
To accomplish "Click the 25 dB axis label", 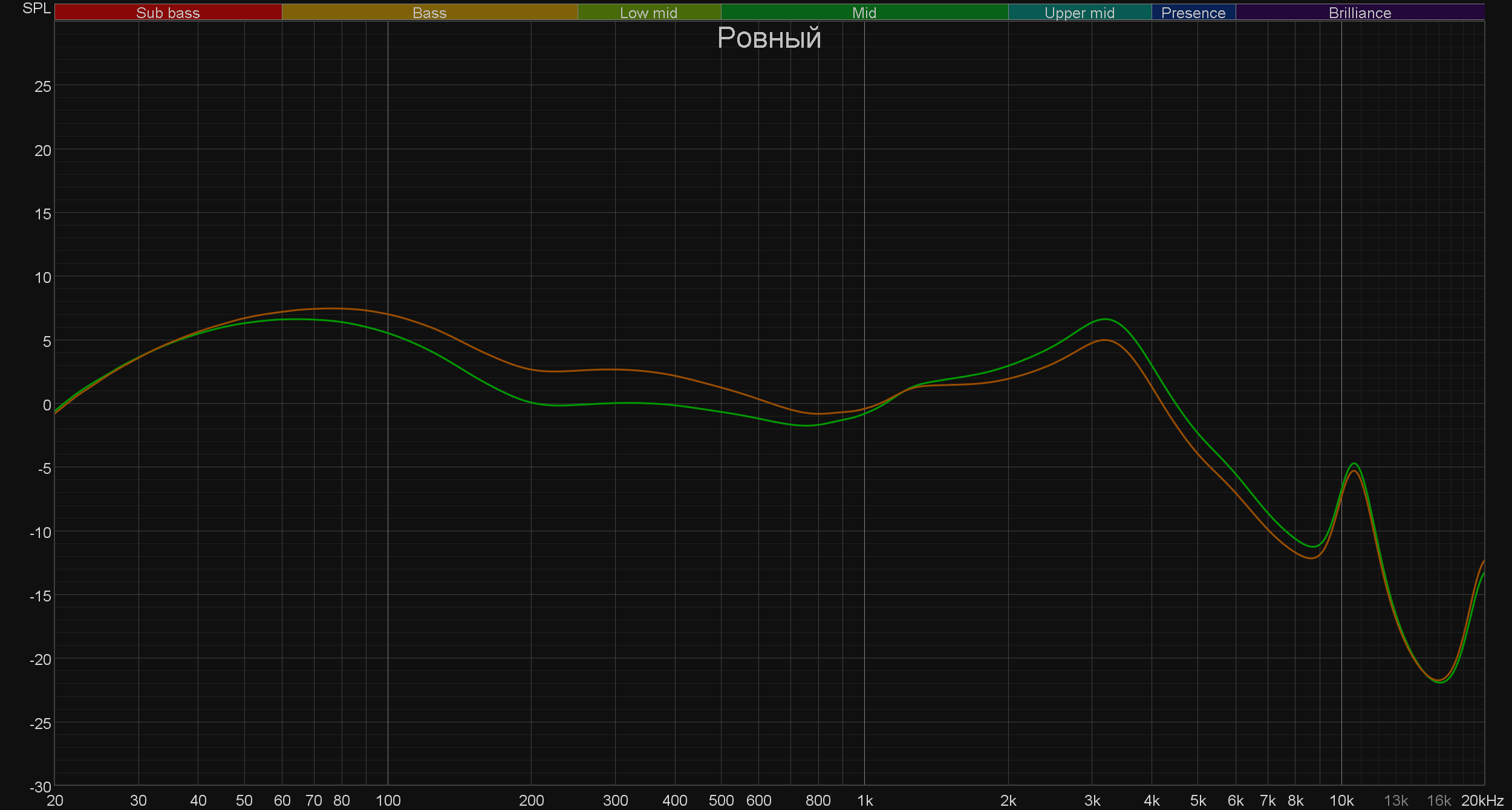I will click(x=43, y=86).
